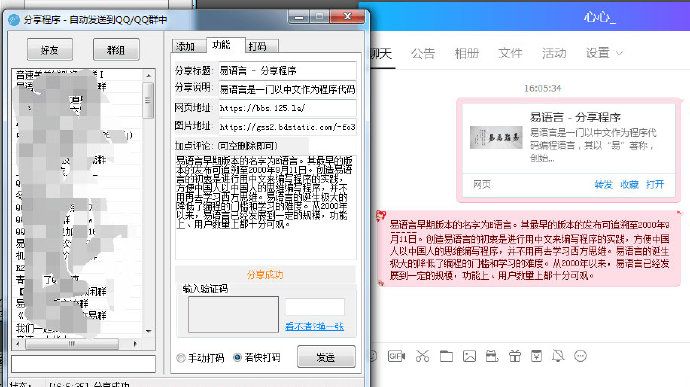This screenshot has height=387, width=690.
Task: Click the pink message bubble text
Action: click(530, 250)
